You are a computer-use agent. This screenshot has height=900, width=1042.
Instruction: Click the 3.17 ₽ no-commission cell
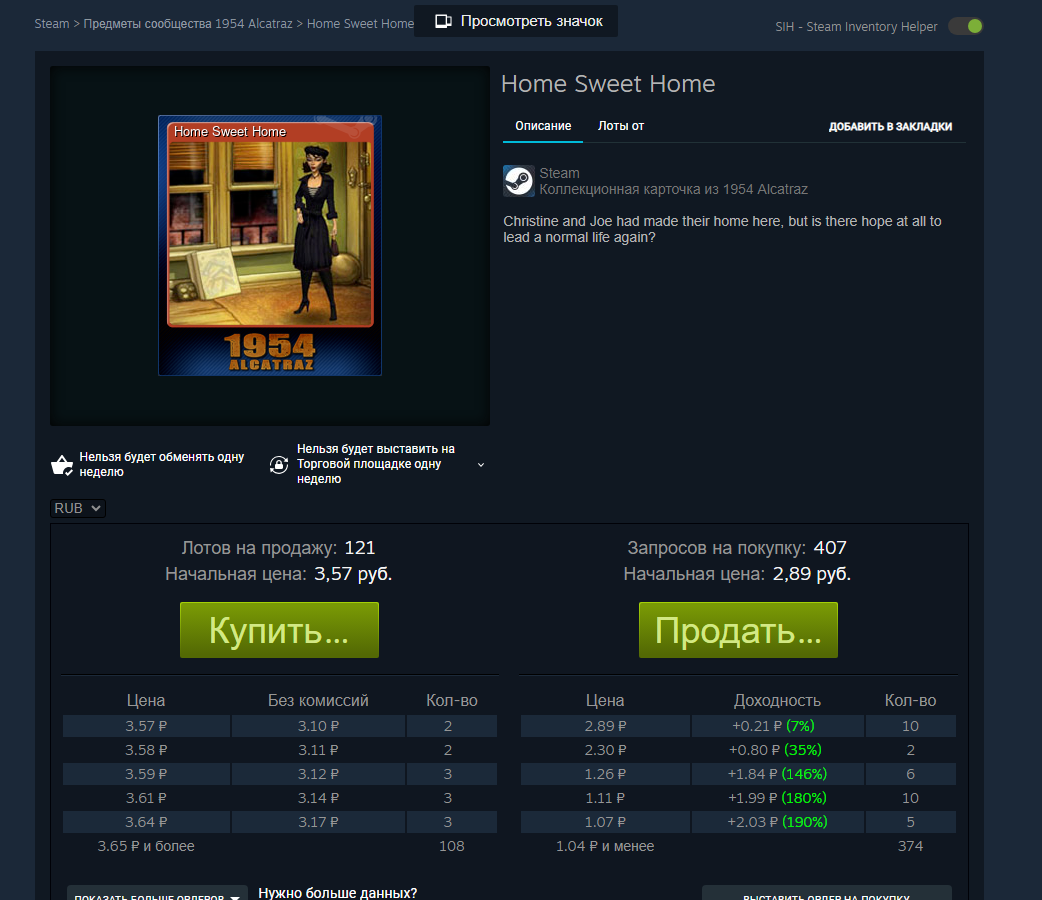[318, 822]
